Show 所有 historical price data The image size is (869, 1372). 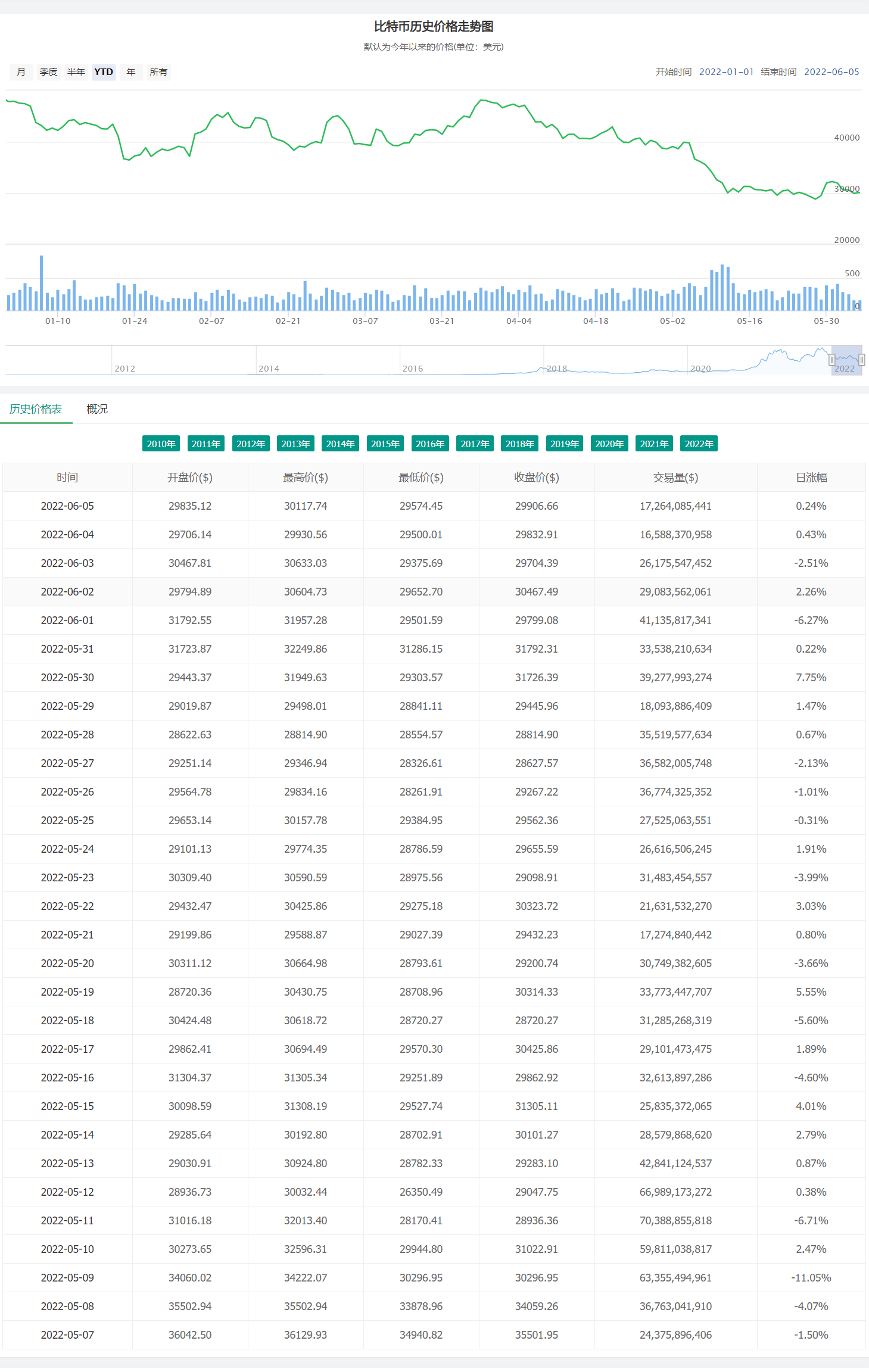158,72
